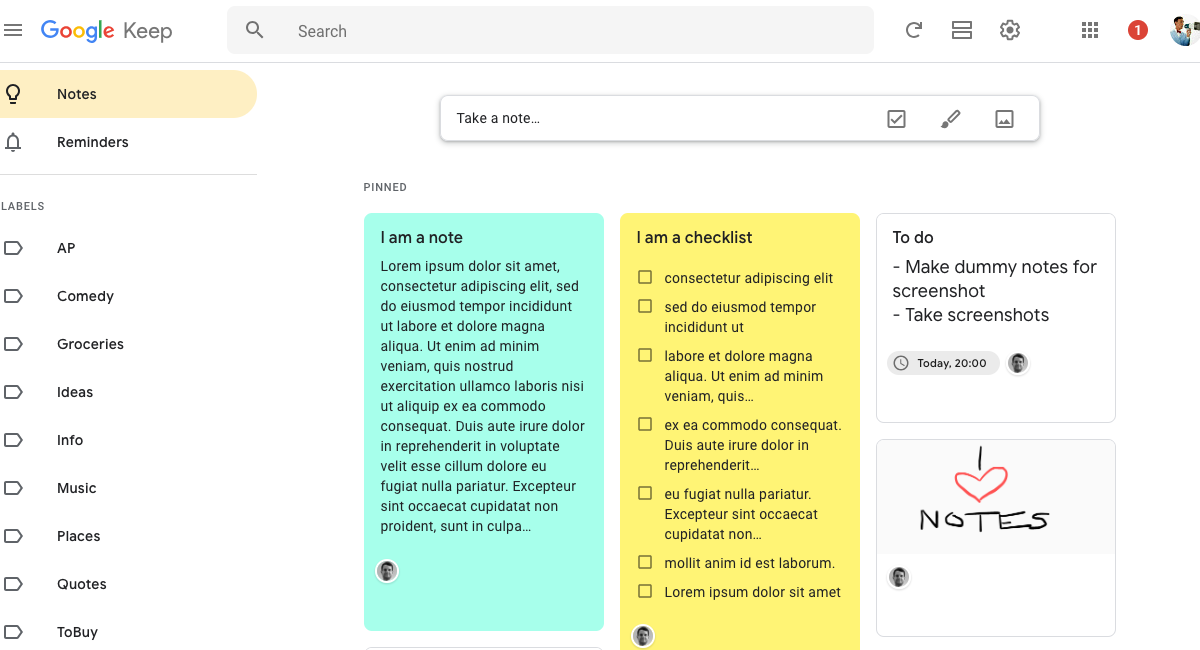Create a new note with image
Image resolution: width=1200 pixels, height=650 pixels.
[x=1004, y=119]
